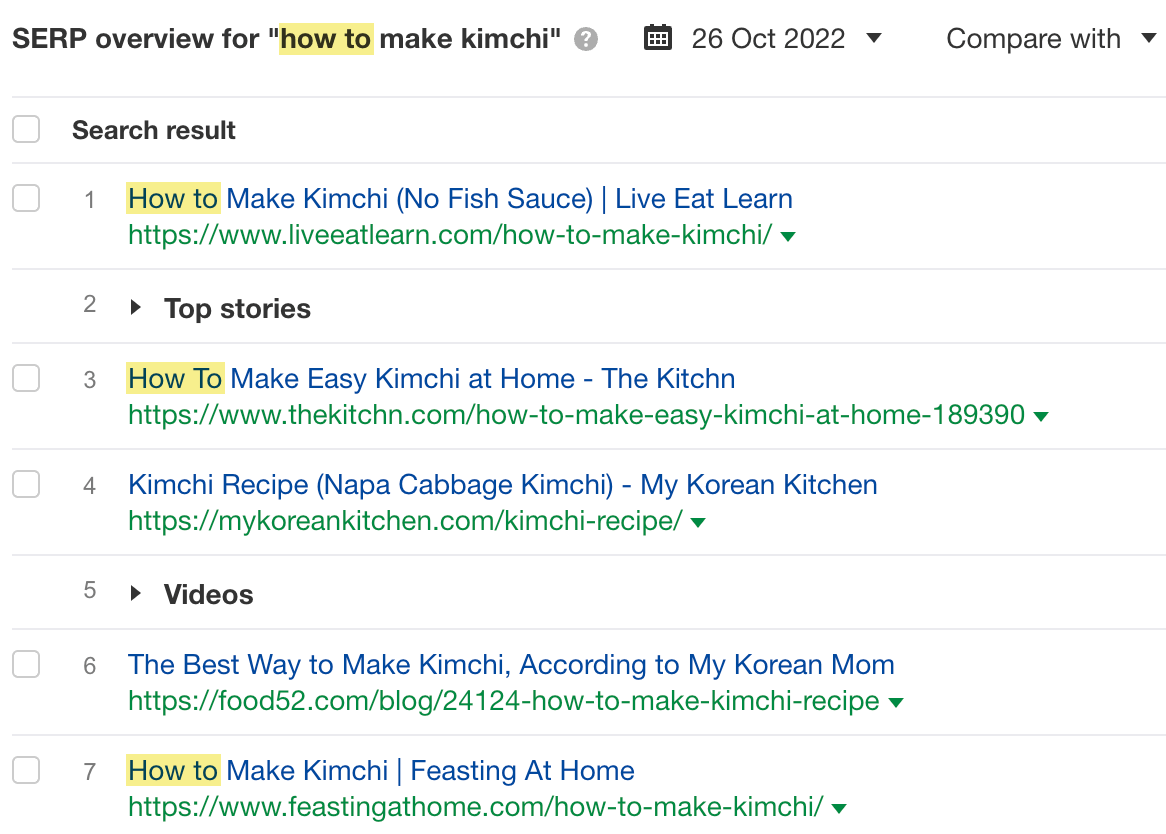
Task: Click the Best Way to Make Kimchi title link
Action: (x=511, y=664)
